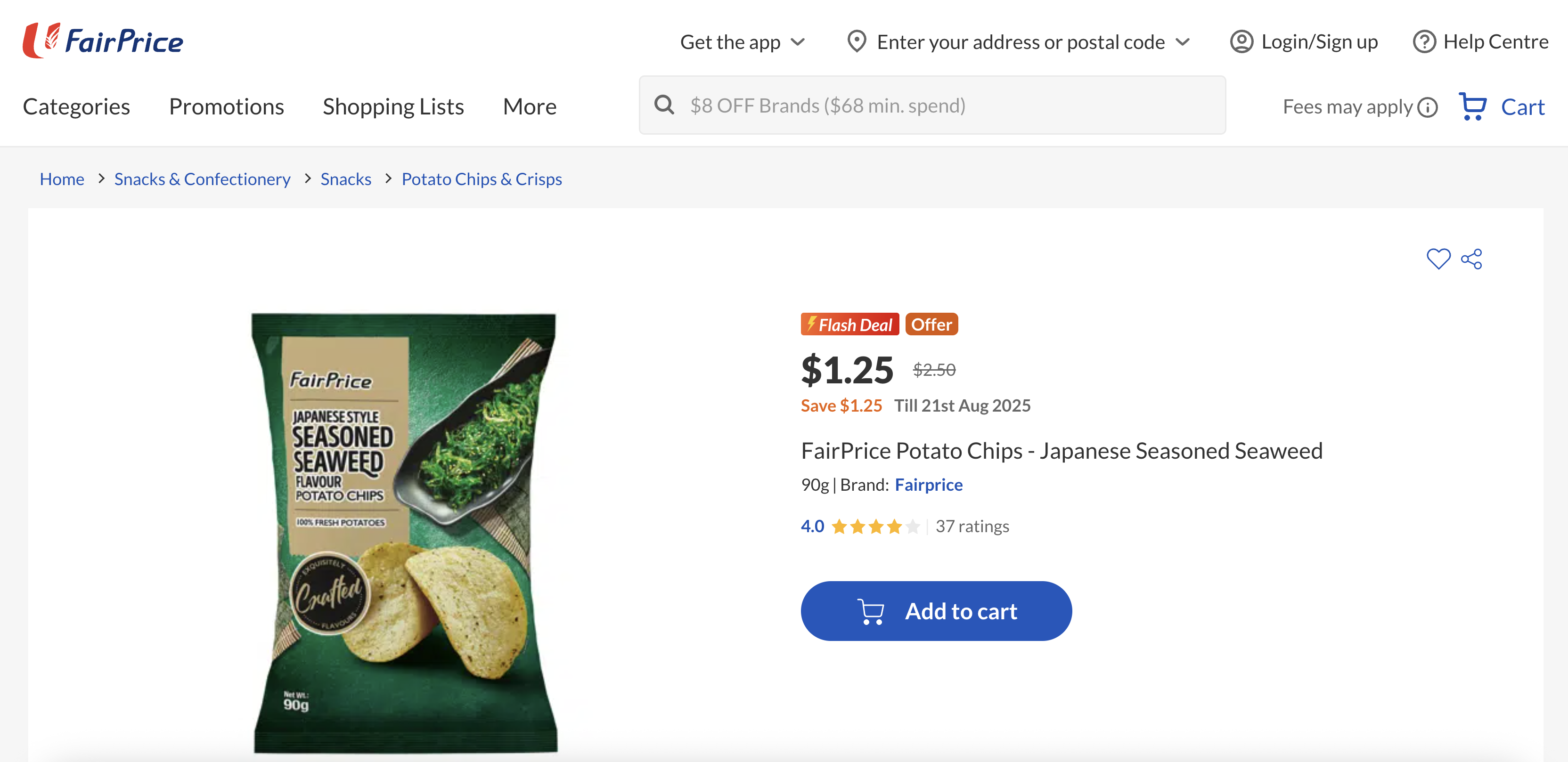1568x762 pixels.
Task: Click the fees info icon
Action: coord(1428,107)
